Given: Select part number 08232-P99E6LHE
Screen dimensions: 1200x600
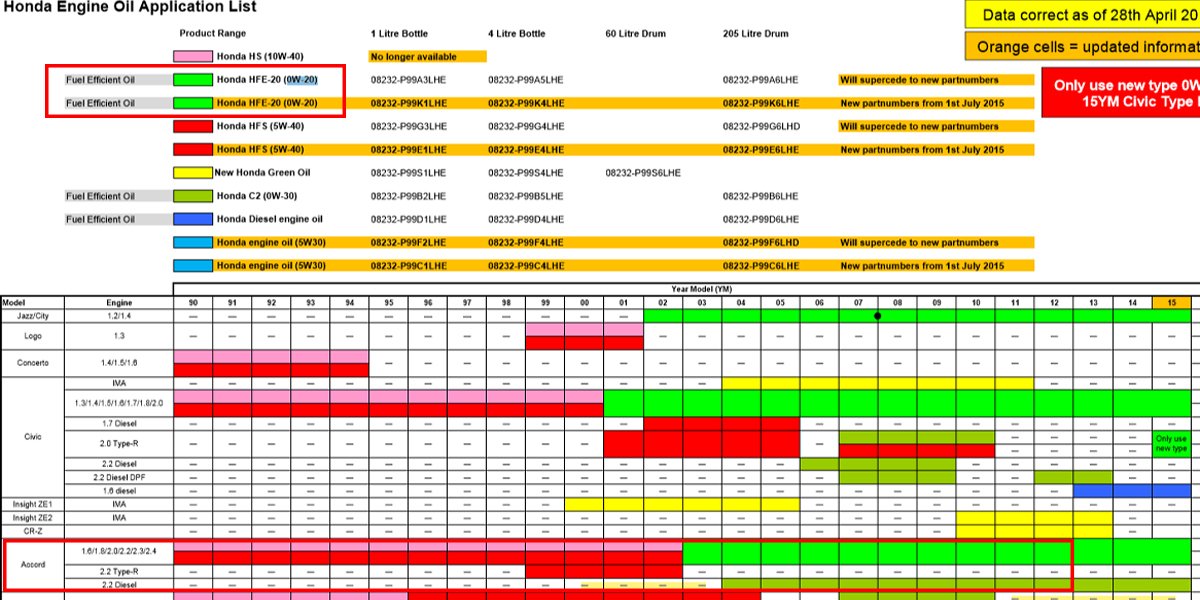Looking at the screenshot, I should 761,150.
